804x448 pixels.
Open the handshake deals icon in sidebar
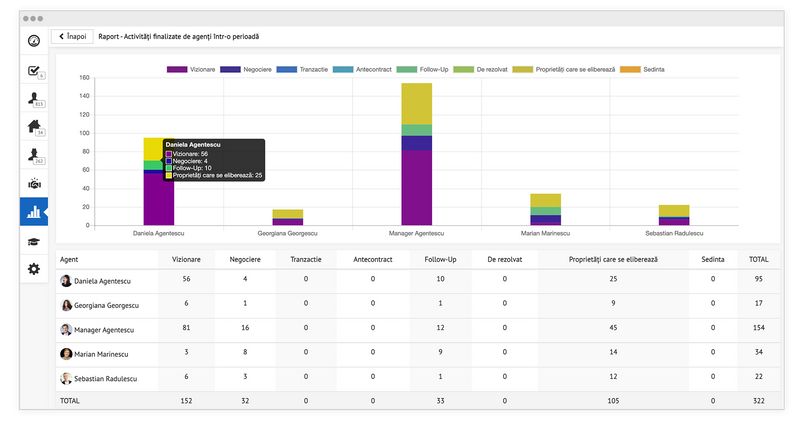pos(34,184)
